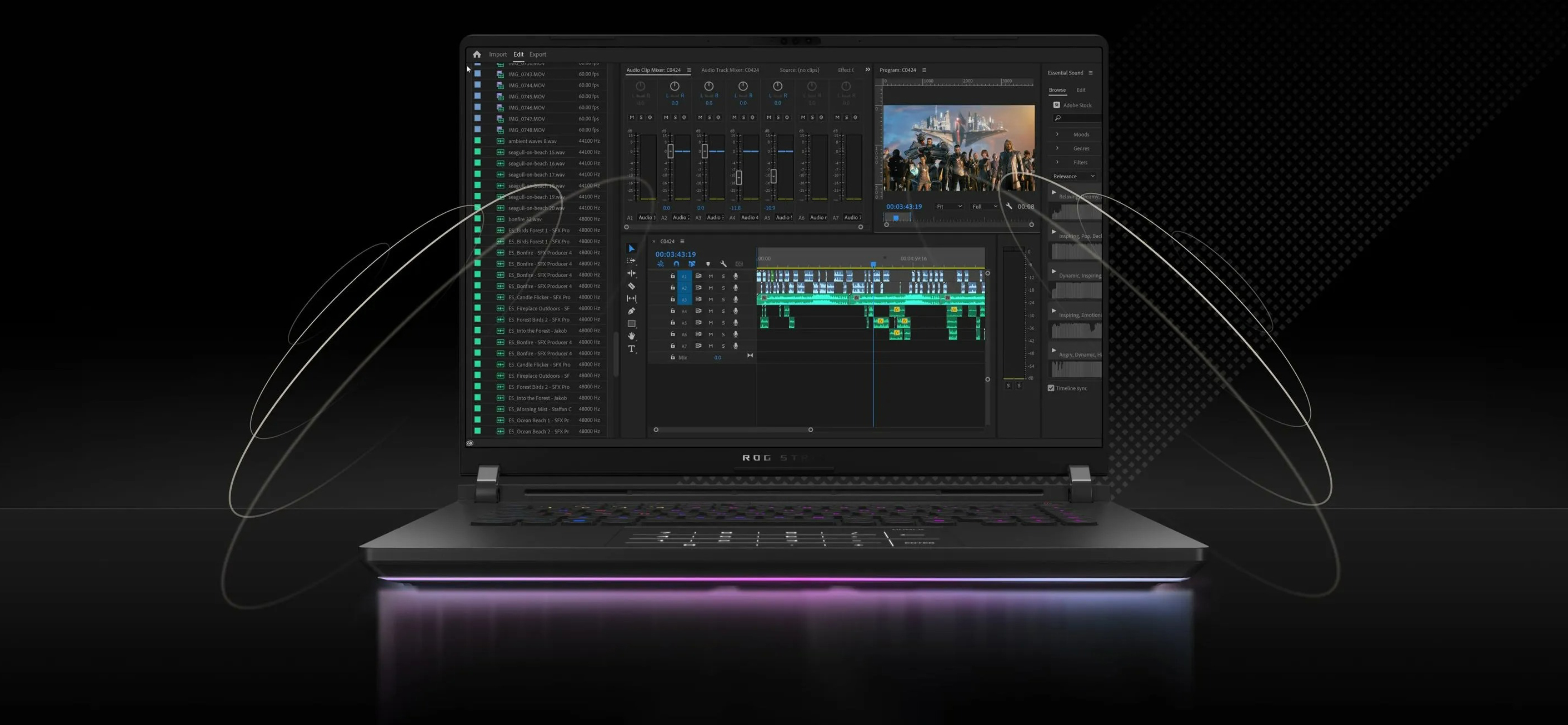Open Program monitor settings wrench
Image resolution: width=1568 pixels, height=725 pixels.
coord(1008,206)
